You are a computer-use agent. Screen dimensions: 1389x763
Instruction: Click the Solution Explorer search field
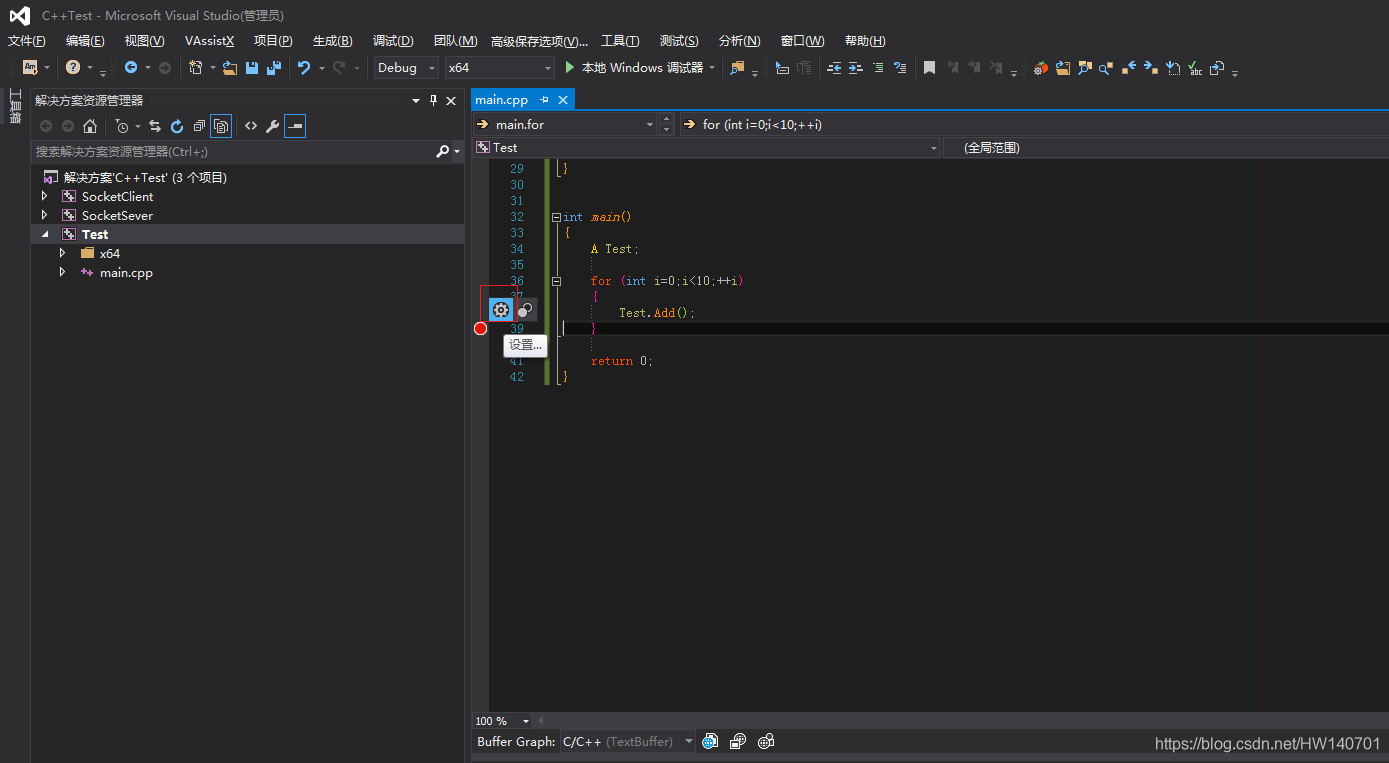[x=233, y=151]
